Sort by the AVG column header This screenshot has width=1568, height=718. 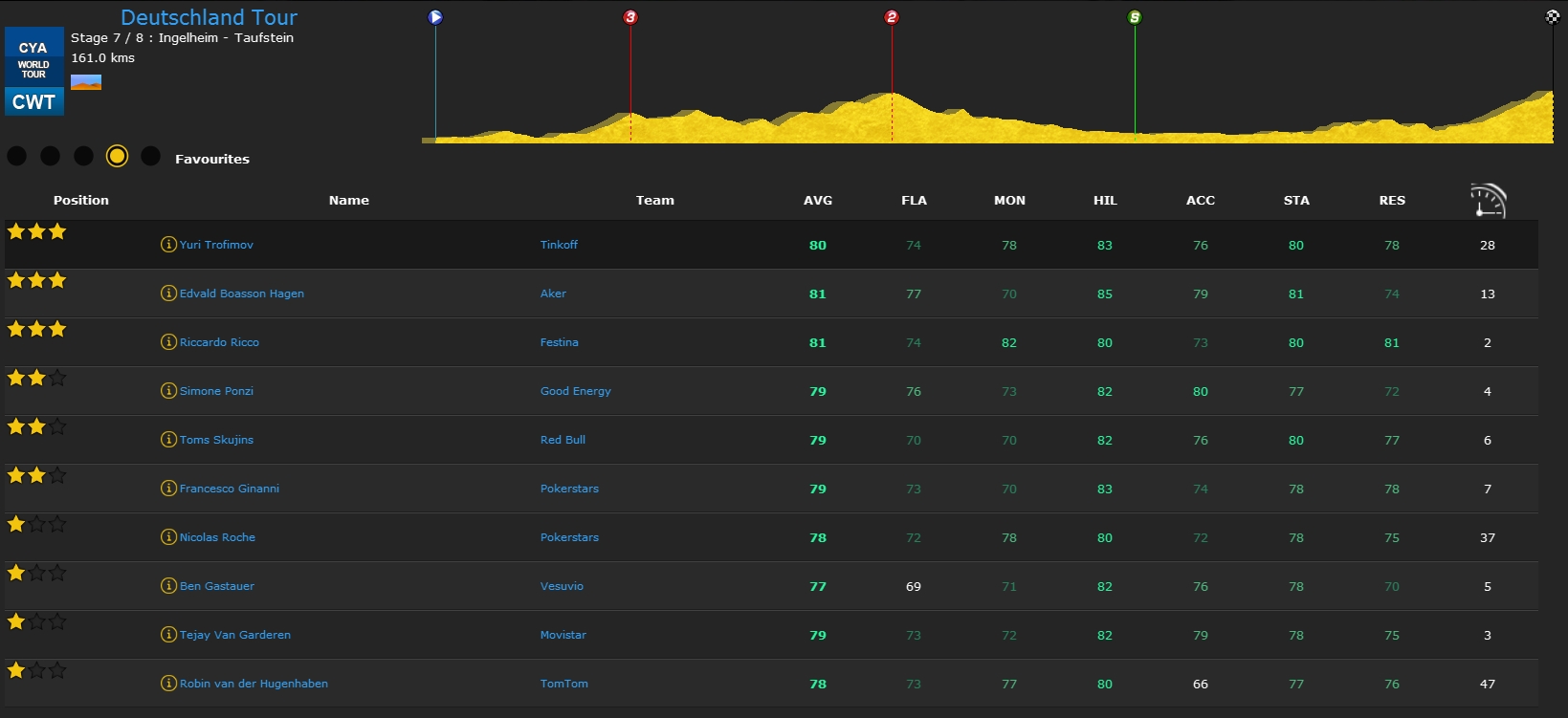click(x=818, y=200)
